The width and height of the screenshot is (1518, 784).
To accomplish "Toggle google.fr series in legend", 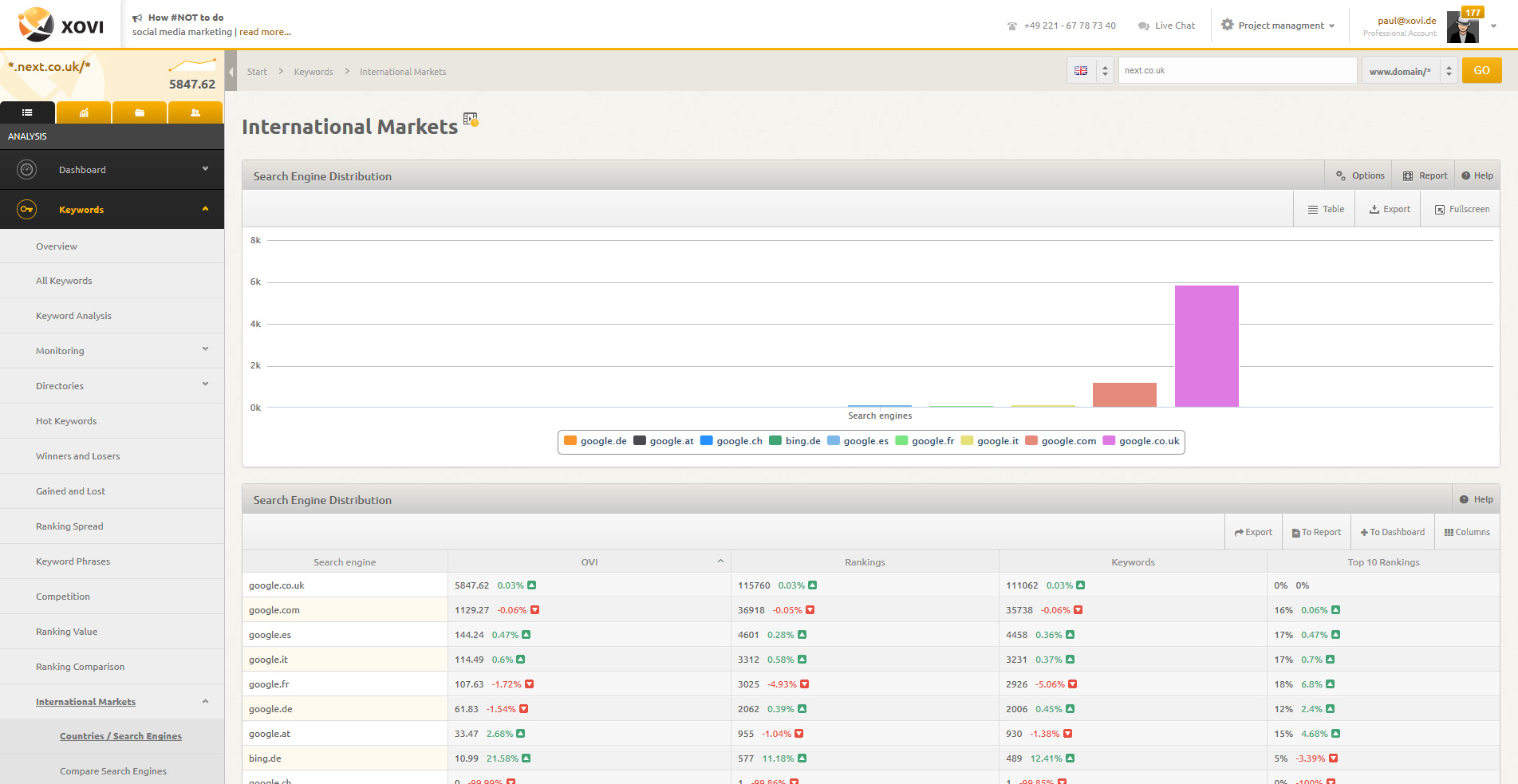I will (x=925, y=441).
